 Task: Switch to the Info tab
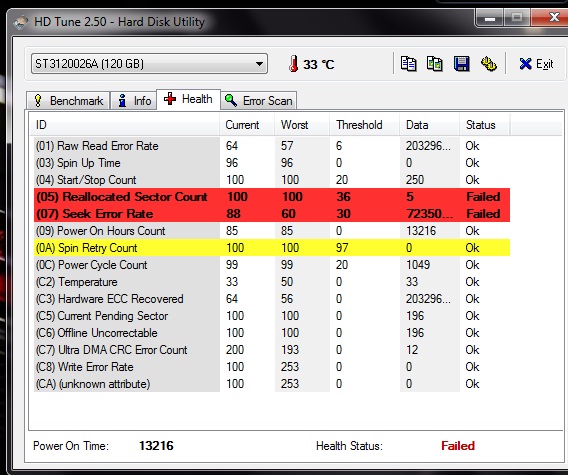(x=134, y=100)
